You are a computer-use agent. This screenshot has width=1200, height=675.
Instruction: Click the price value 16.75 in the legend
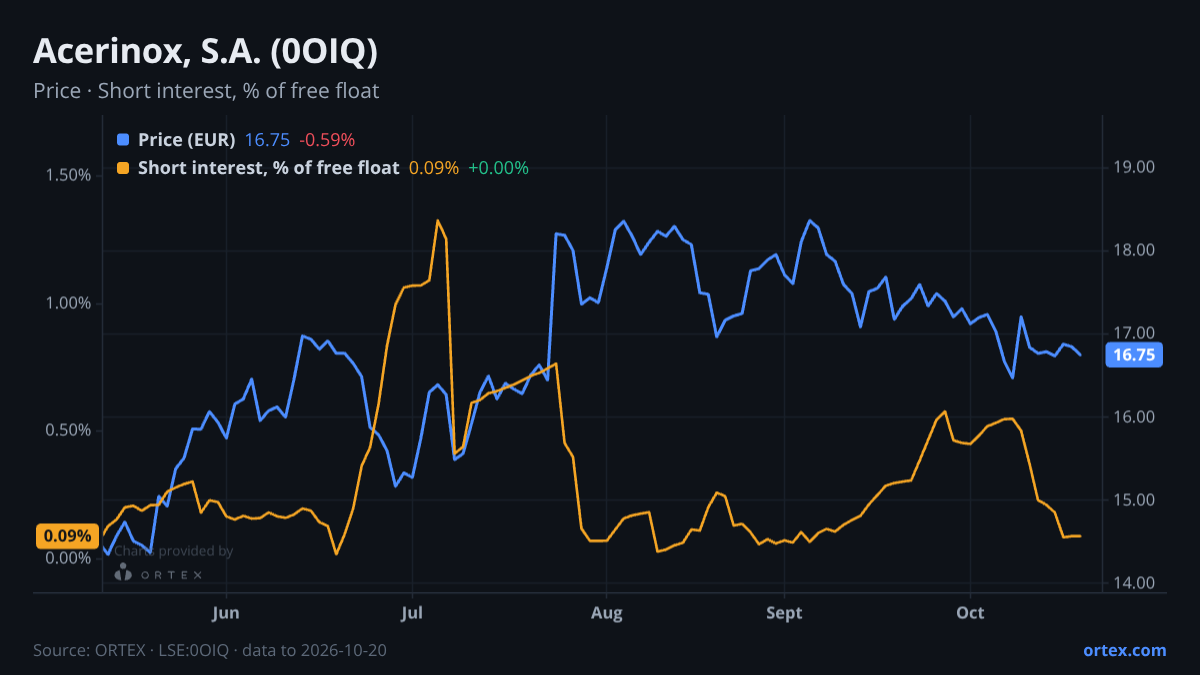point(267,140)
